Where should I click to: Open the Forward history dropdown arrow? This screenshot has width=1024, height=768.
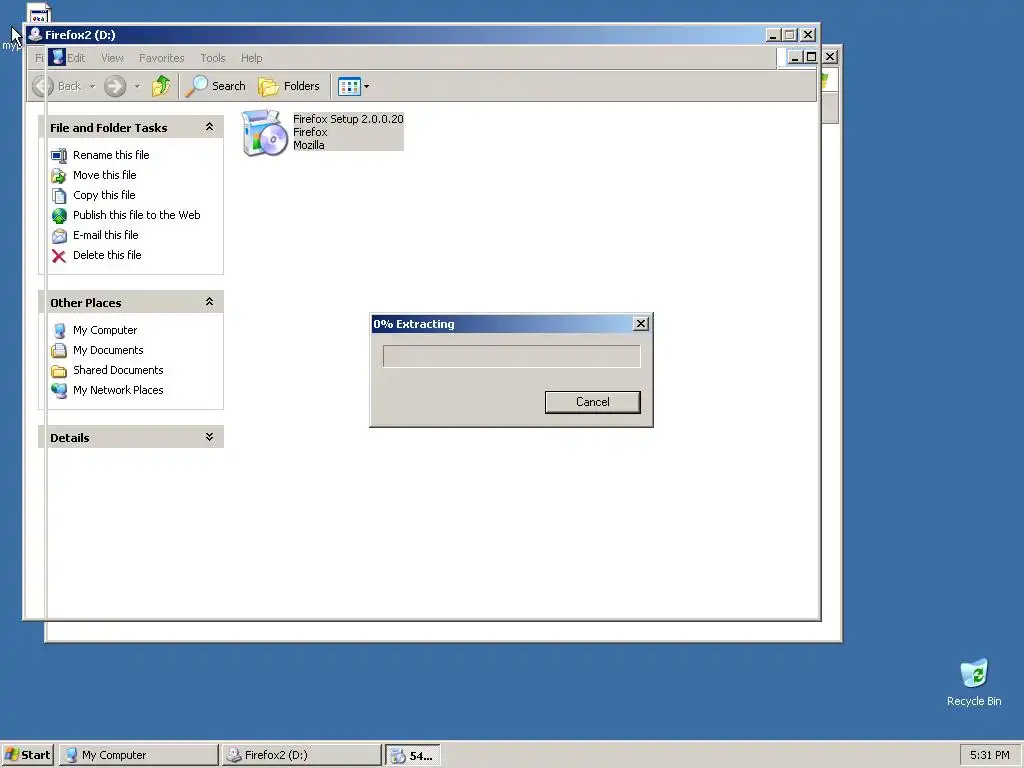[137, 86]
